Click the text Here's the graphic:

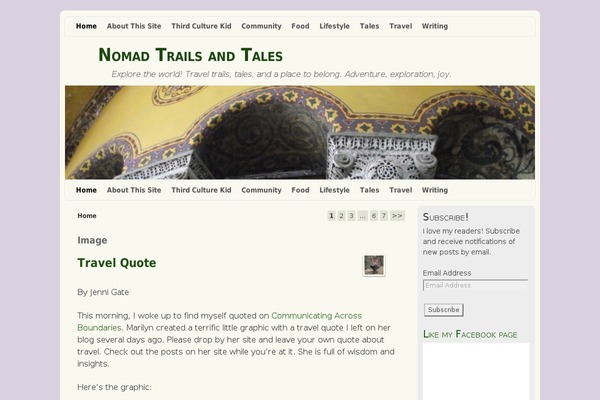(x=114, y=387)
